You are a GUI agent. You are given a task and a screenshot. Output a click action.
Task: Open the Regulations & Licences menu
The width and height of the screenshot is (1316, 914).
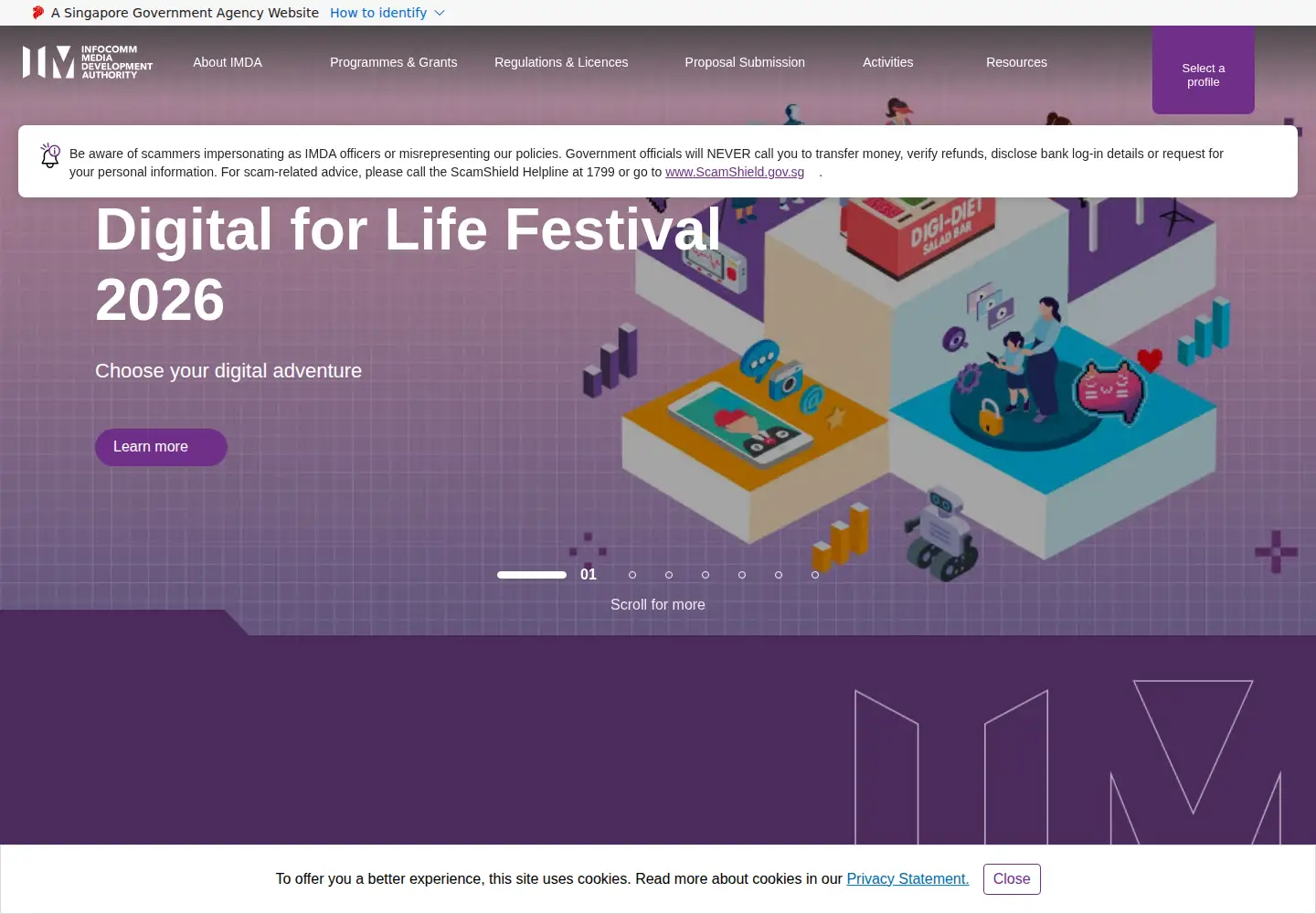pyautogui.click(x=561, y=62)
